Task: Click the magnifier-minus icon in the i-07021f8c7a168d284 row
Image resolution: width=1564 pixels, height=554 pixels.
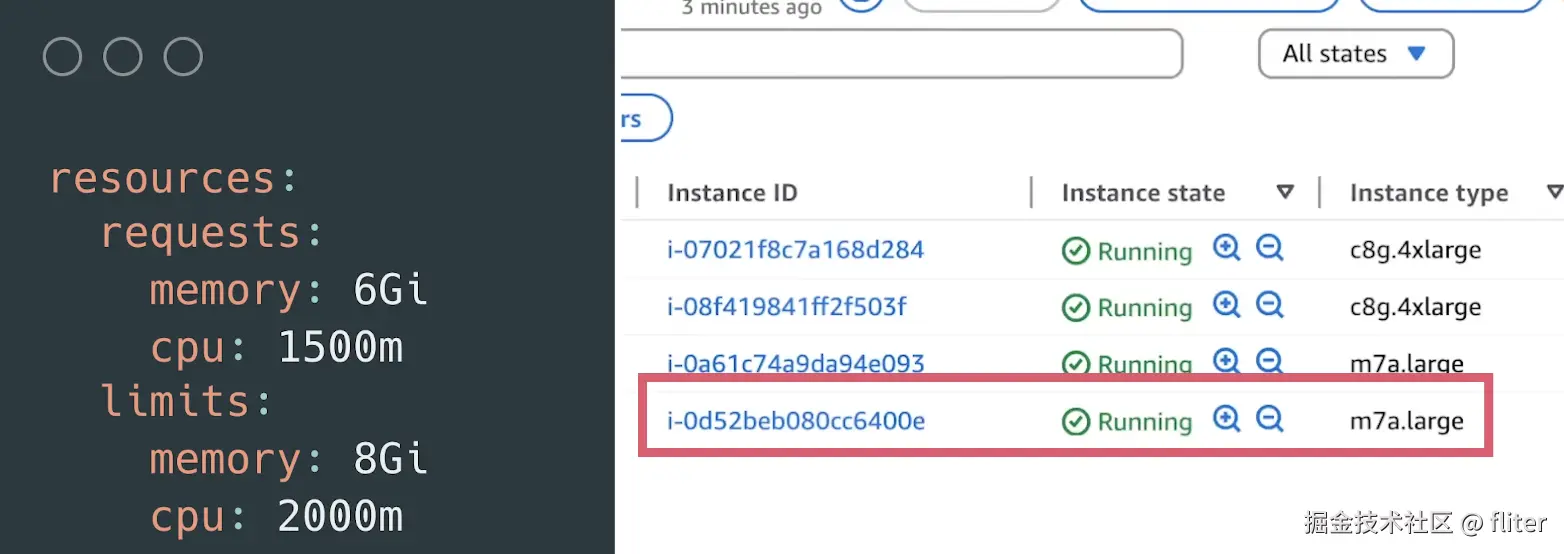Action: [1269, 248]
